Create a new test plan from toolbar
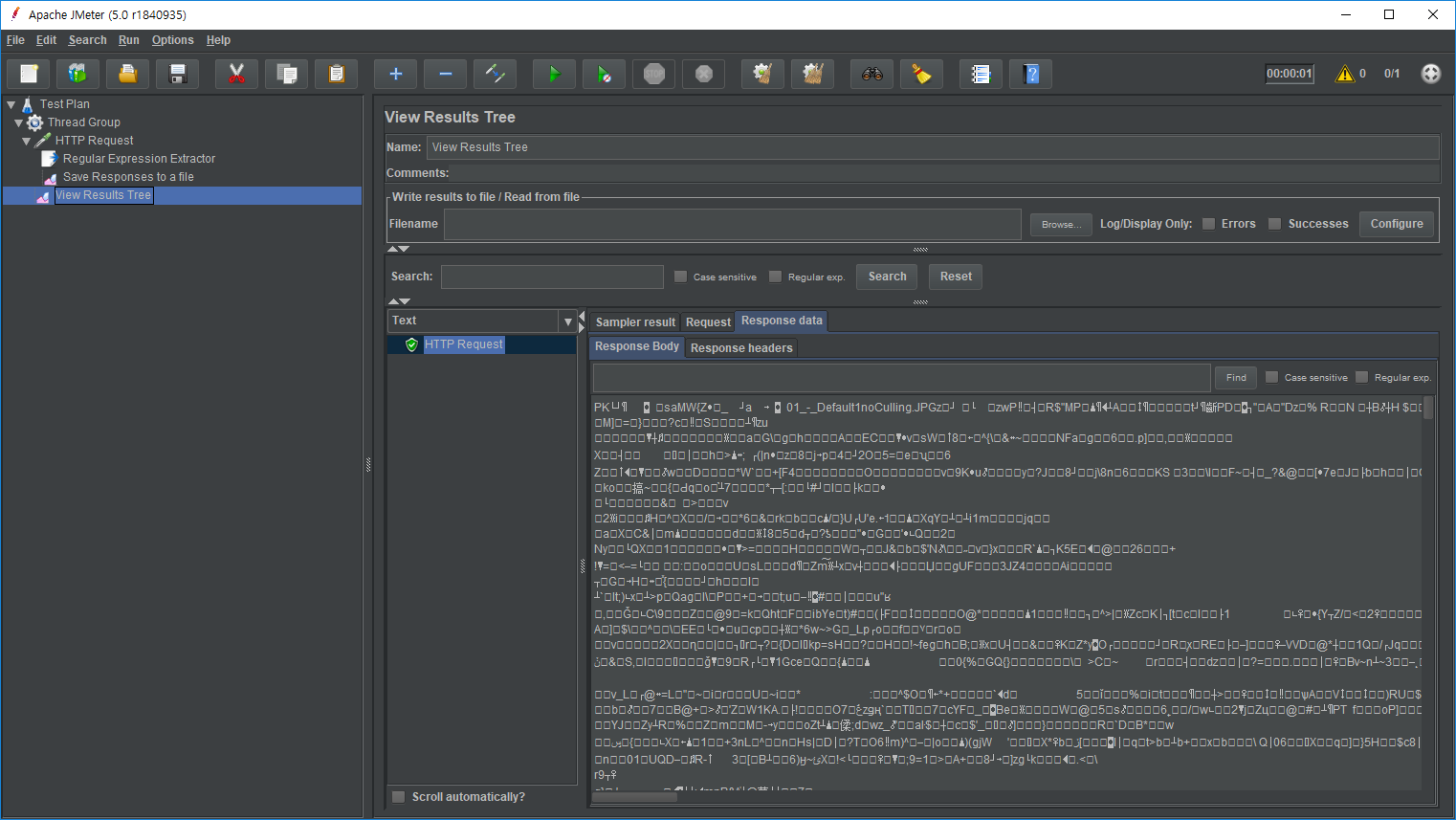 click(x=29, y=74)
